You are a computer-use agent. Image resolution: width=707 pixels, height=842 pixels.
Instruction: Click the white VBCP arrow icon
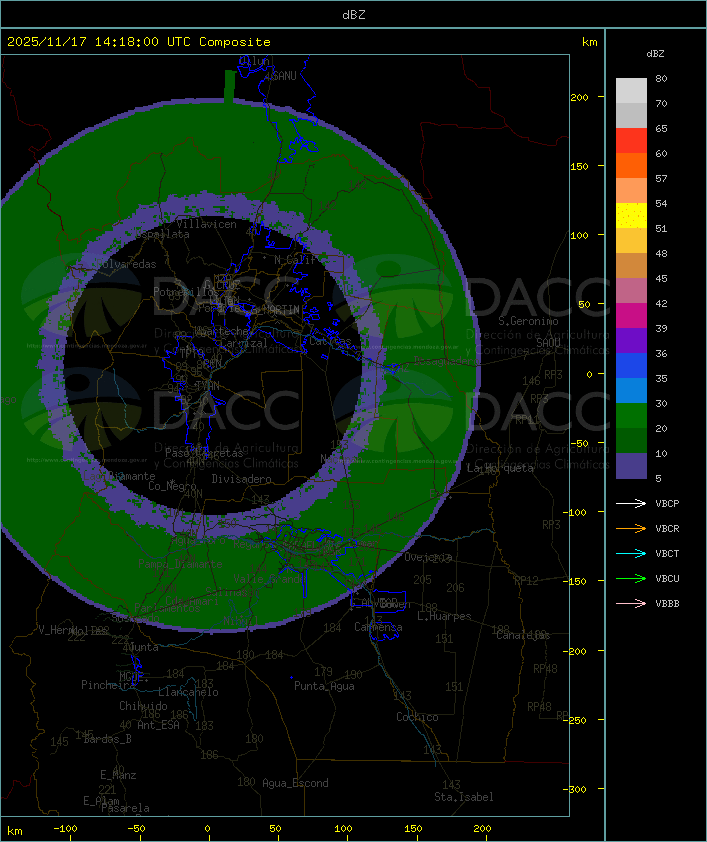(631, 503)
